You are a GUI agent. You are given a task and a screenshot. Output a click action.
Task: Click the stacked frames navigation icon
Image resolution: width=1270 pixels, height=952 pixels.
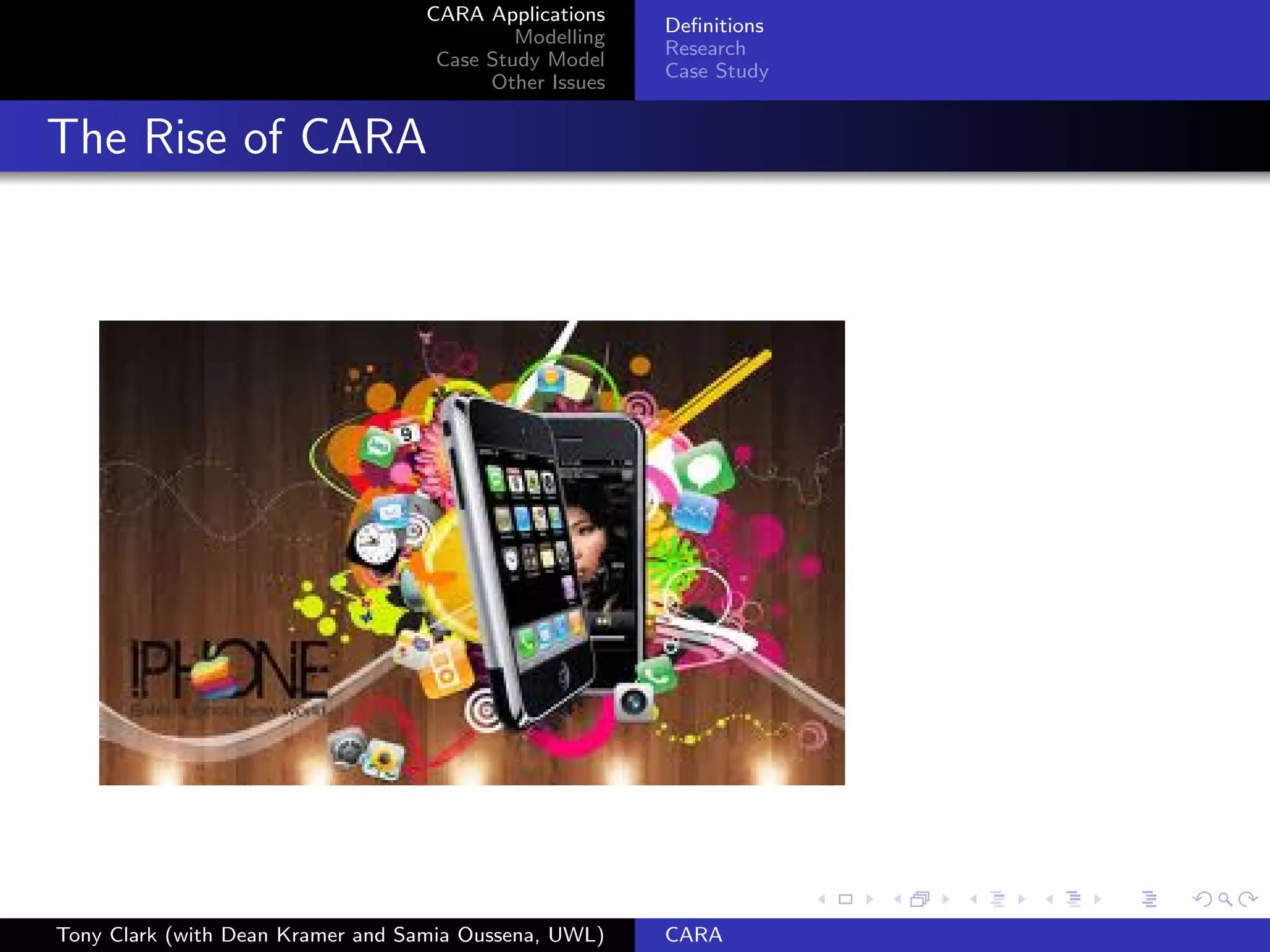click(920, 899)
